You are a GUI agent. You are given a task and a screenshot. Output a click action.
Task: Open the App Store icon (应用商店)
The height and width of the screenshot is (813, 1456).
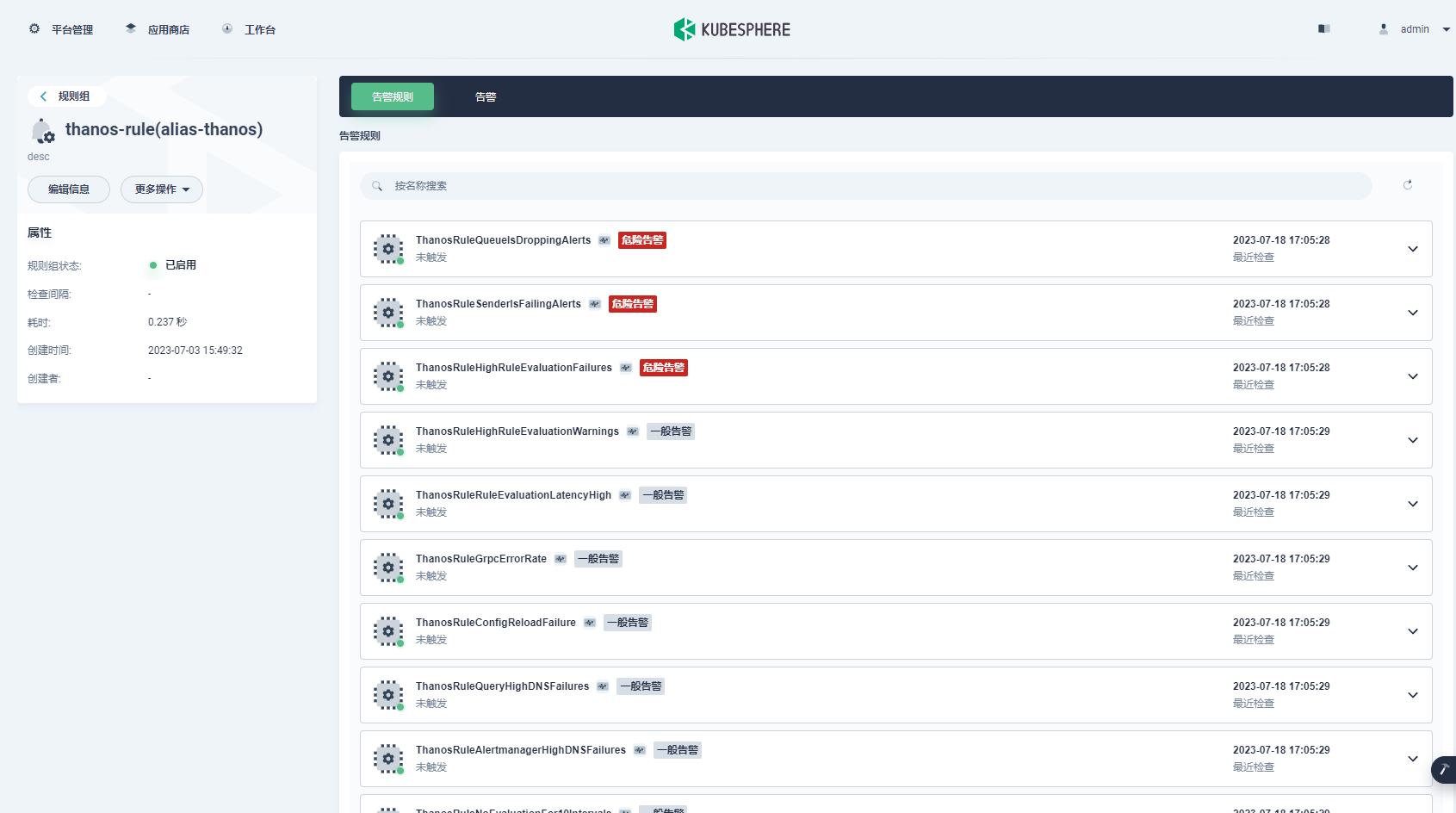131,28
